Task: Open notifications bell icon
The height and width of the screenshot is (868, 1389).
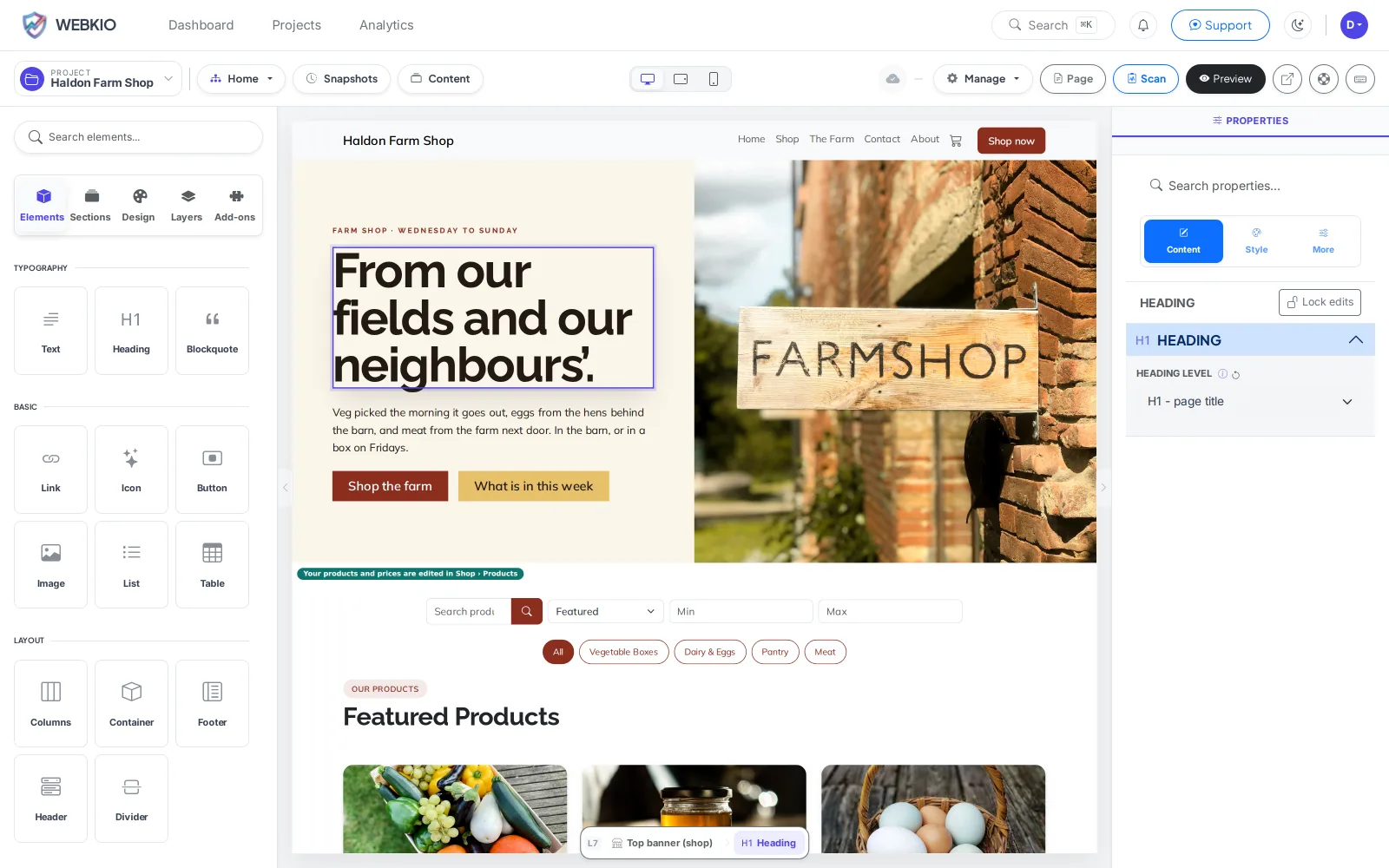Action: (1143, 25)
